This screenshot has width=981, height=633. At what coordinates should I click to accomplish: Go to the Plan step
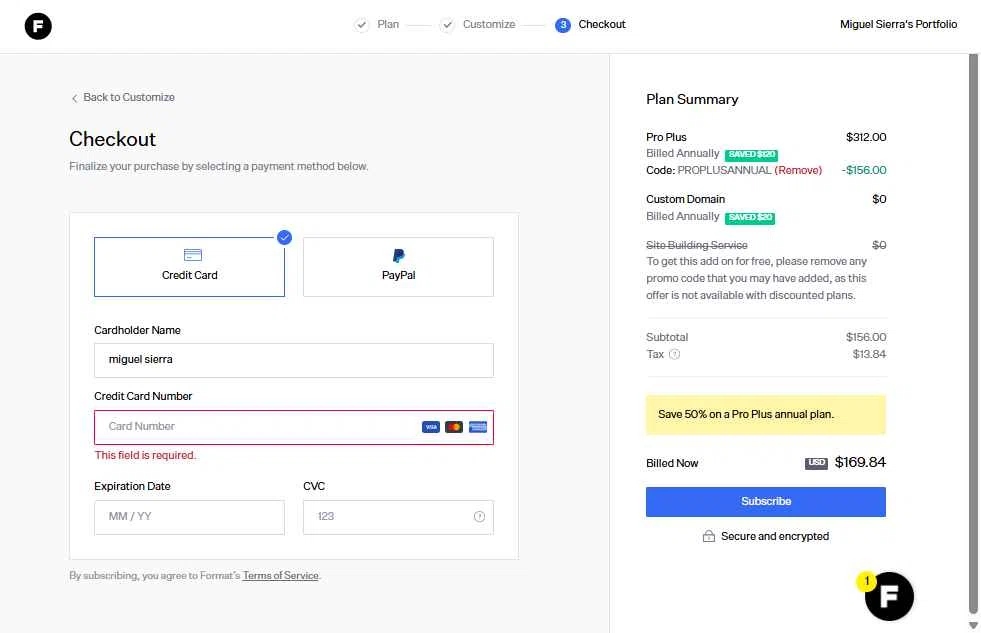point(388,24)
